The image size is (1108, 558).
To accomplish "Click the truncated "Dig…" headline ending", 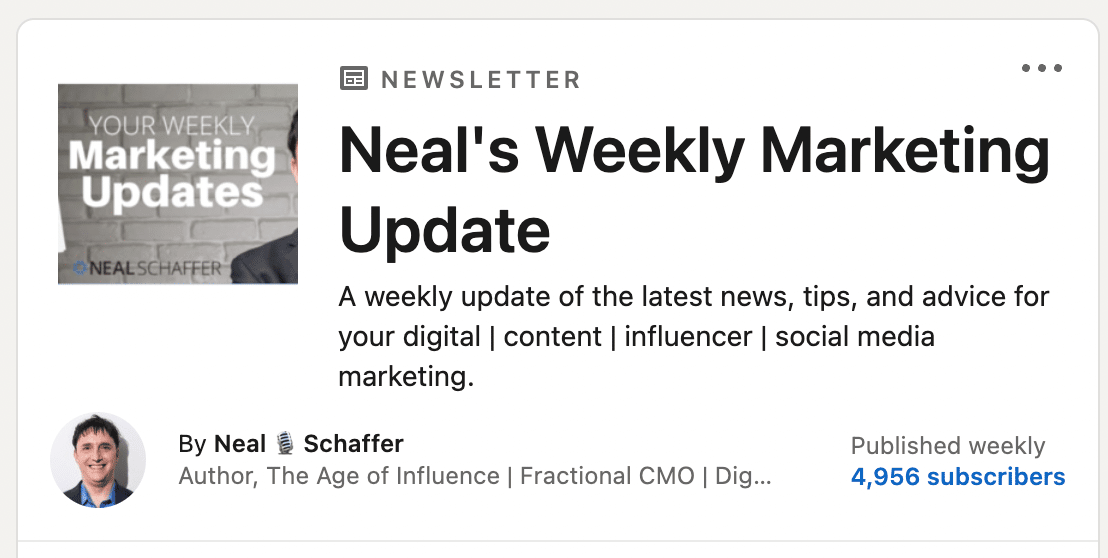I will pos(743,476).
